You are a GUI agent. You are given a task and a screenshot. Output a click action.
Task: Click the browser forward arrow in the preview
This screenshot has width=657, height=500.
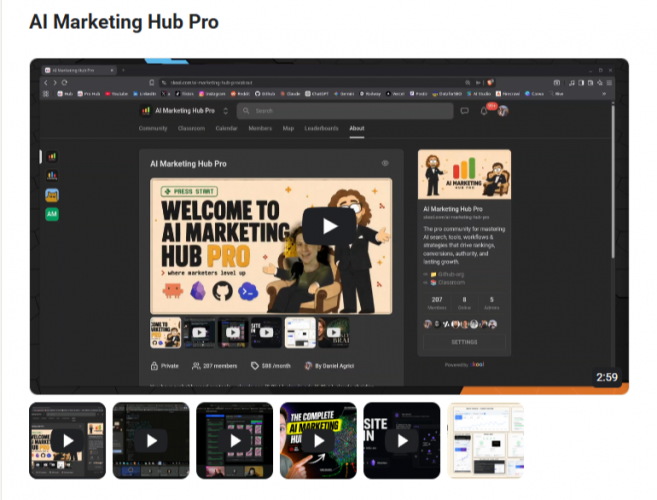pos(55,83)
